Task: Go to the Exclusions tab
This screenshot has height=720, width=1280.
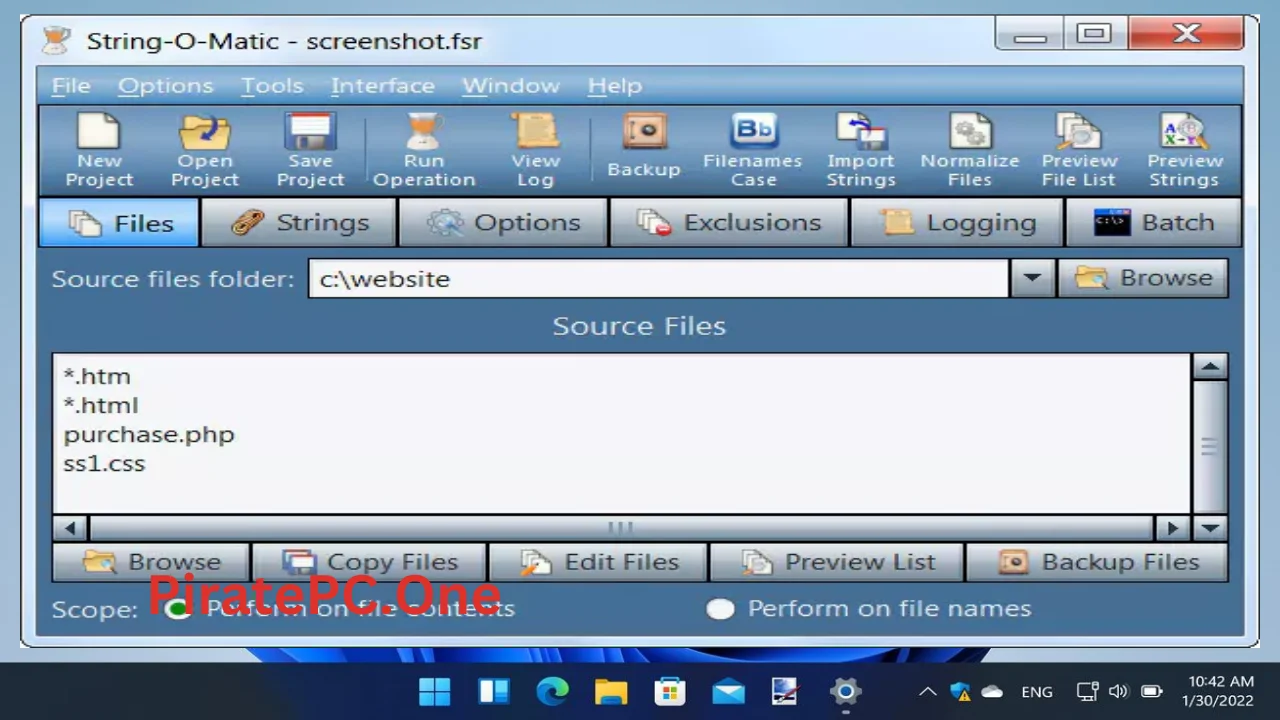Action: coord(728,222)
